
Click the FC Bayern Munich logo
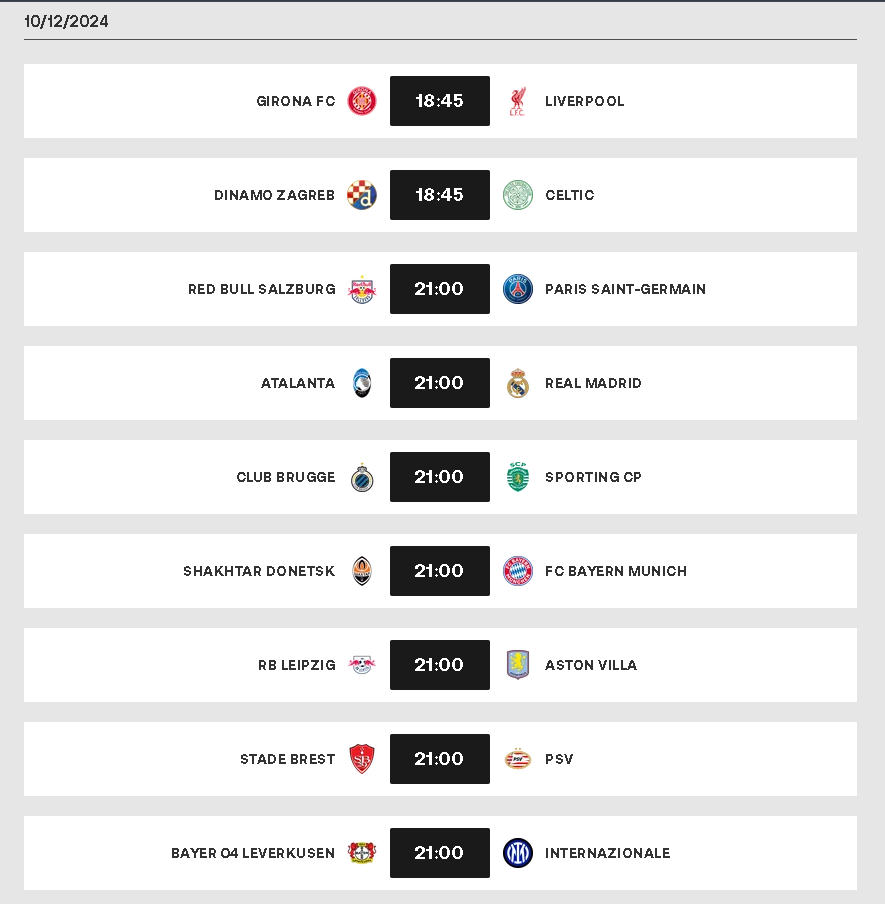pos(518,571)
